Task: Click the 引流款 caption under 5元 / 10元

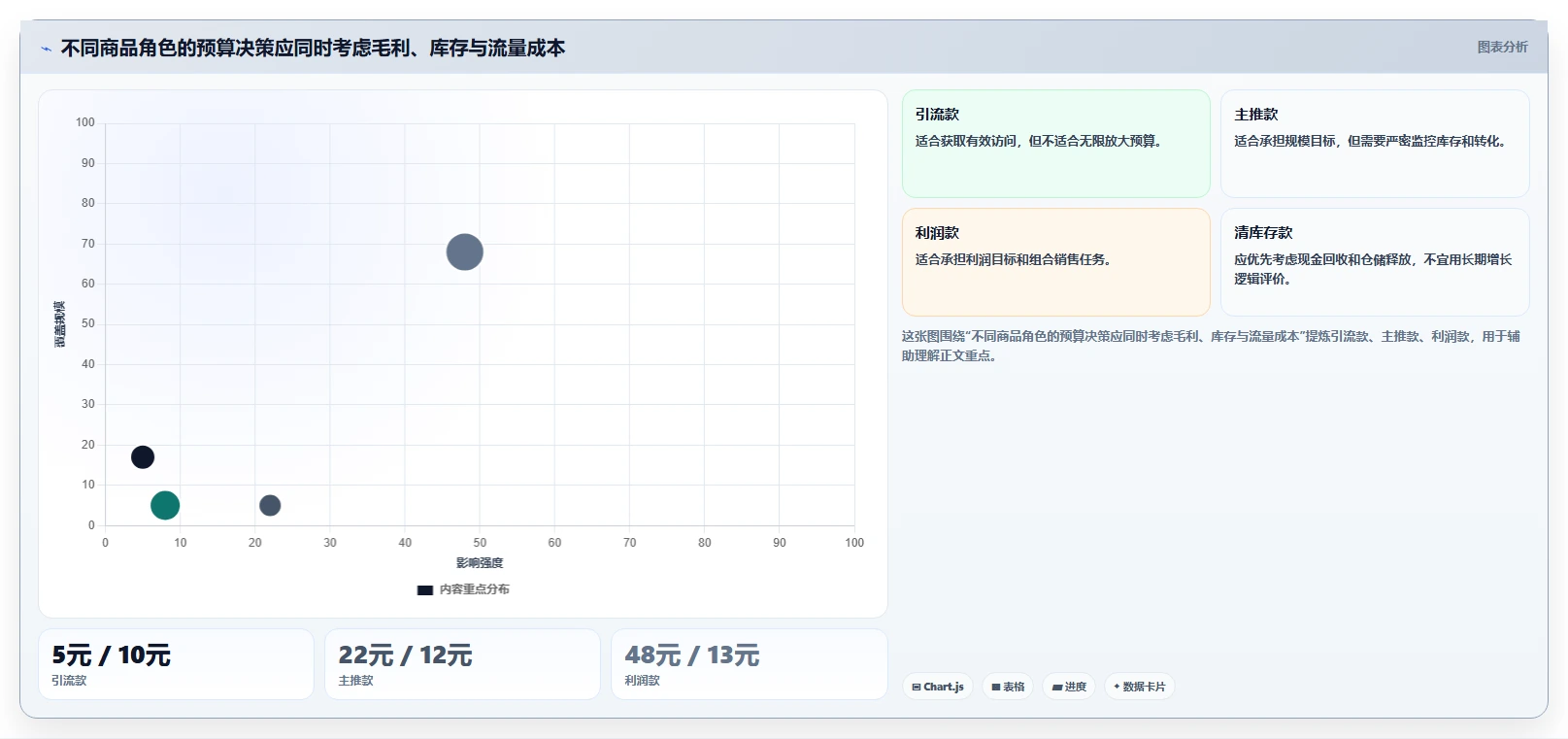Action: point(69,681)
